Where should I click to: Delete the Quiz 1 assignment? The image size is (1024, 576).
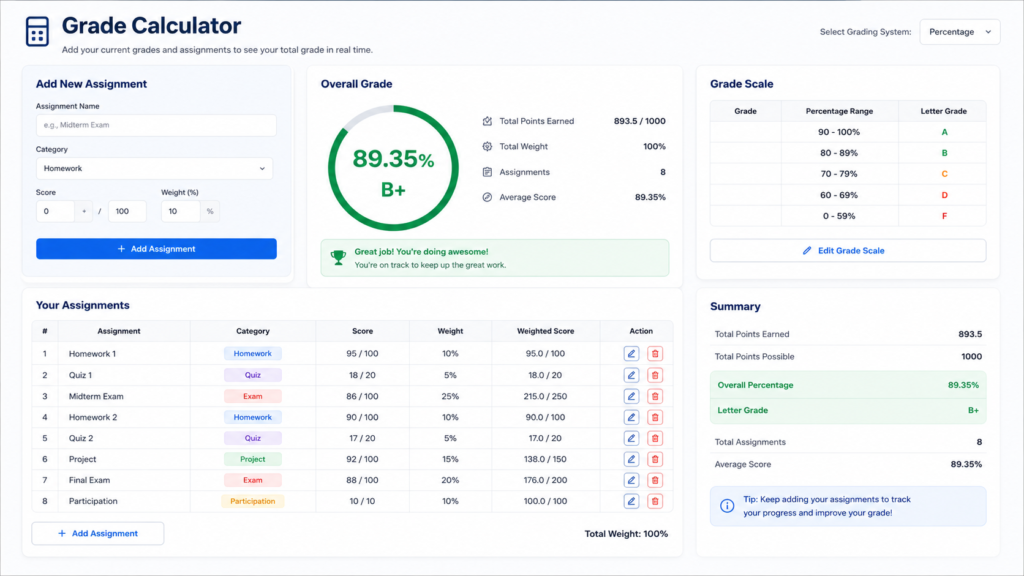pos(654,375)
